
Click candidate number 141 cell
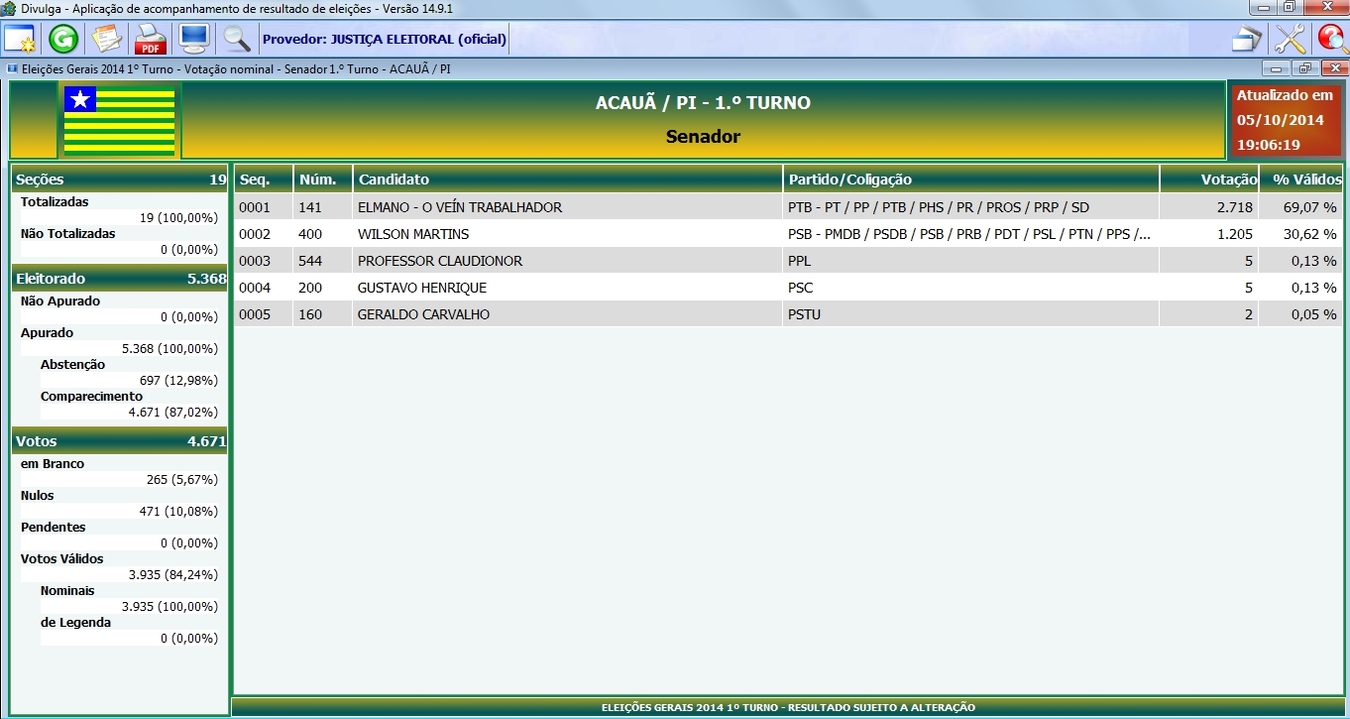324,207
